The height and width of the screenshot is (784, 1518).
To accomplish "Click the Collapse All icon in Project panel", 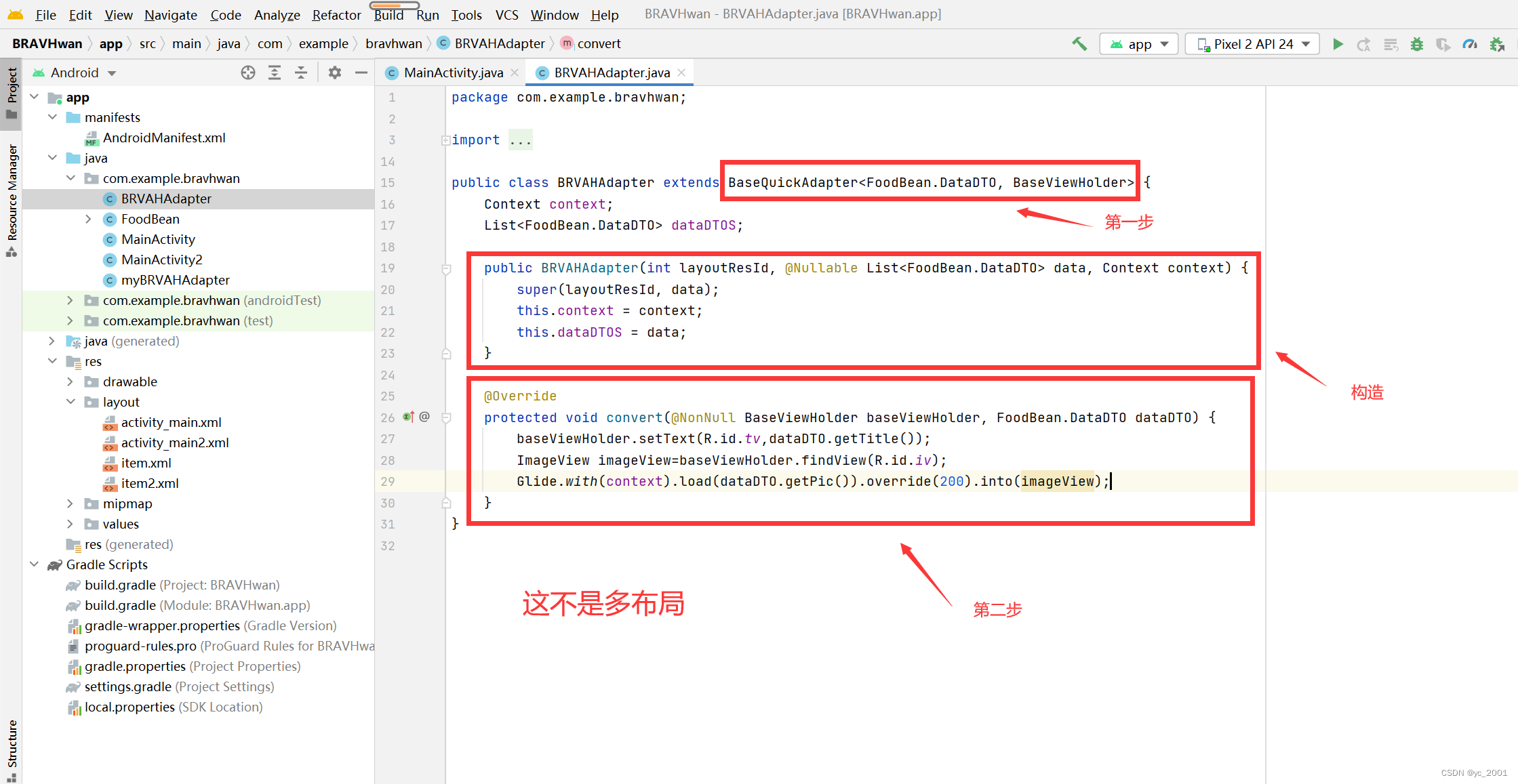I will tap(301, 73).
